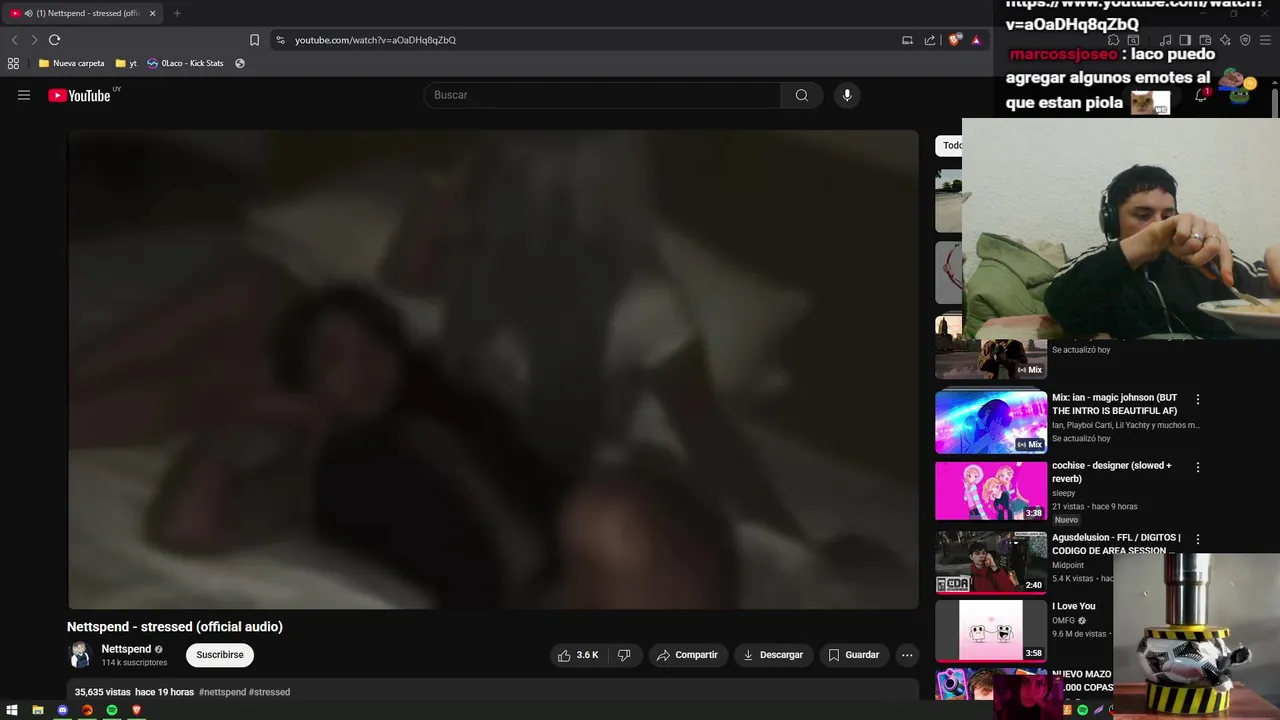Focus the Buscar search field
Viewport: 1280px width, 720px height.
(602, 95)
